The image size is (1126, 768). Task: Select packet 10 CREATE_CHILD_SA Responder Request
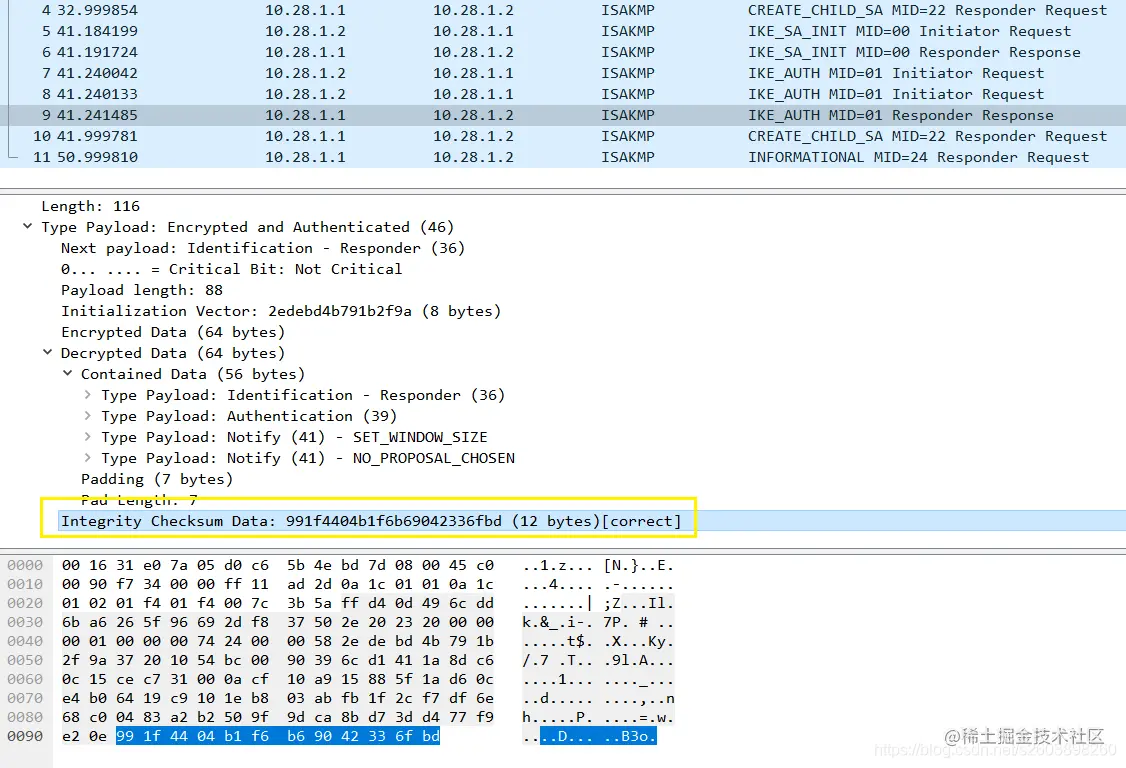(563, 136)
